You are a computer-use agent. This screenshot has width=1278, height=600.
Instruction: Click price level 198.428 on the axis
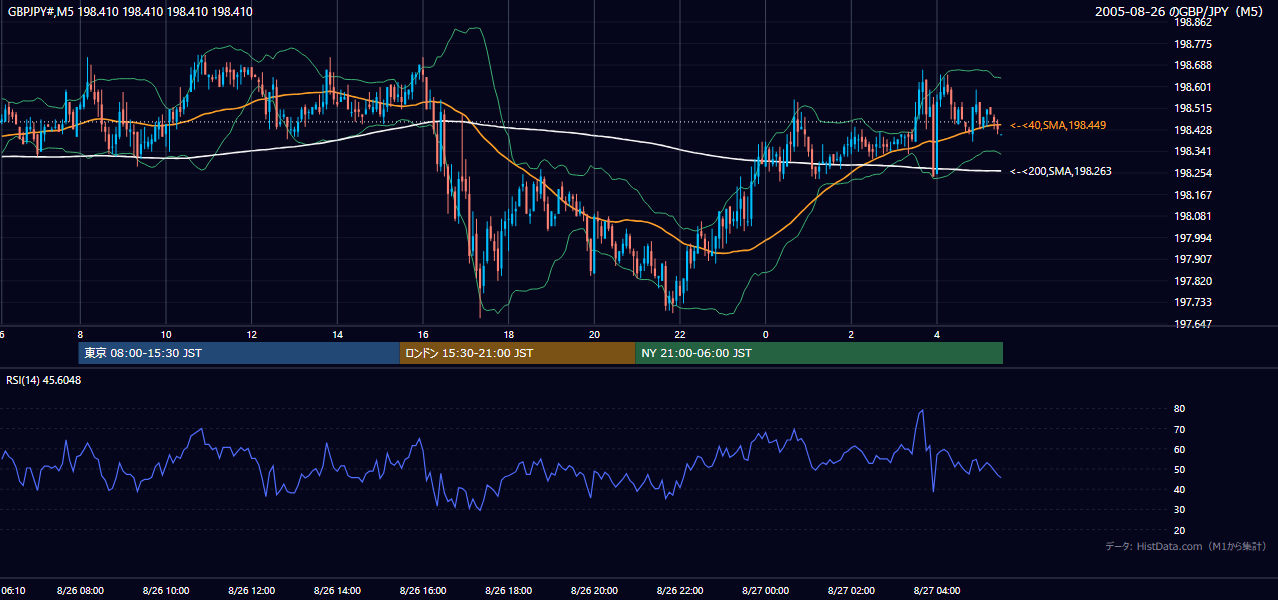click(1193, 130)
